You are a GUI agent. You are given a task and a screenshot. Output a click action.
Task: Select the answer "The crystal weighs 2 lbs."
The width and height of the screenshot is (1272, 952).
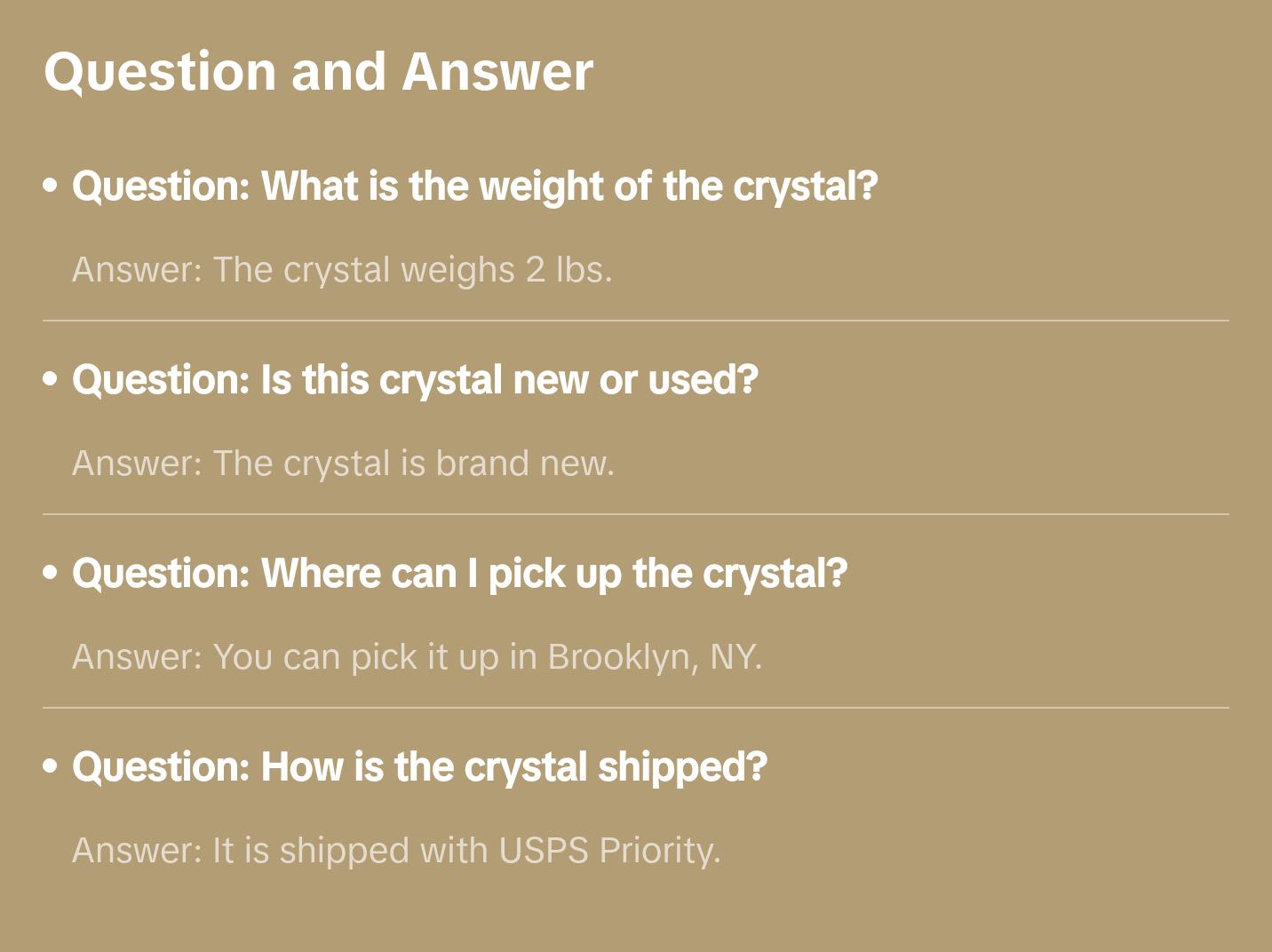[x=342, y=270]
